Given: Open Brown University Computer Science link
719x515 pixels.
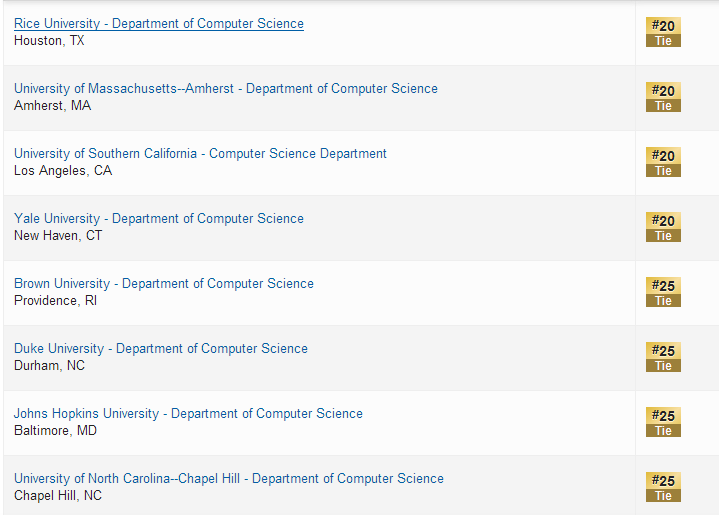Looking at the screenshot, I should pos(164,284).
